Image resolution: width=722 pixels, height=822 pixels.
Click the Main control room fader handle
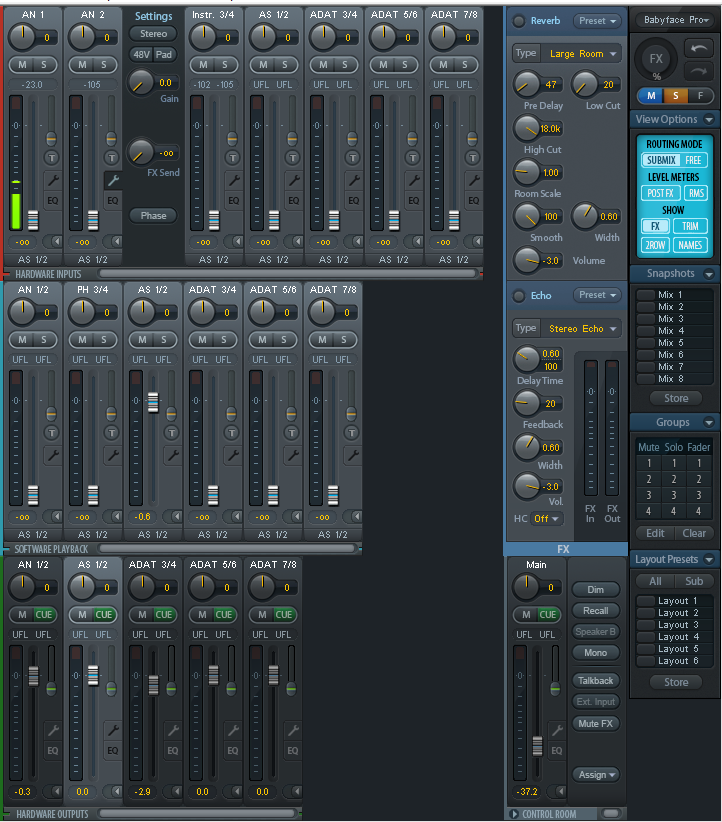click(x=537, y=745)
